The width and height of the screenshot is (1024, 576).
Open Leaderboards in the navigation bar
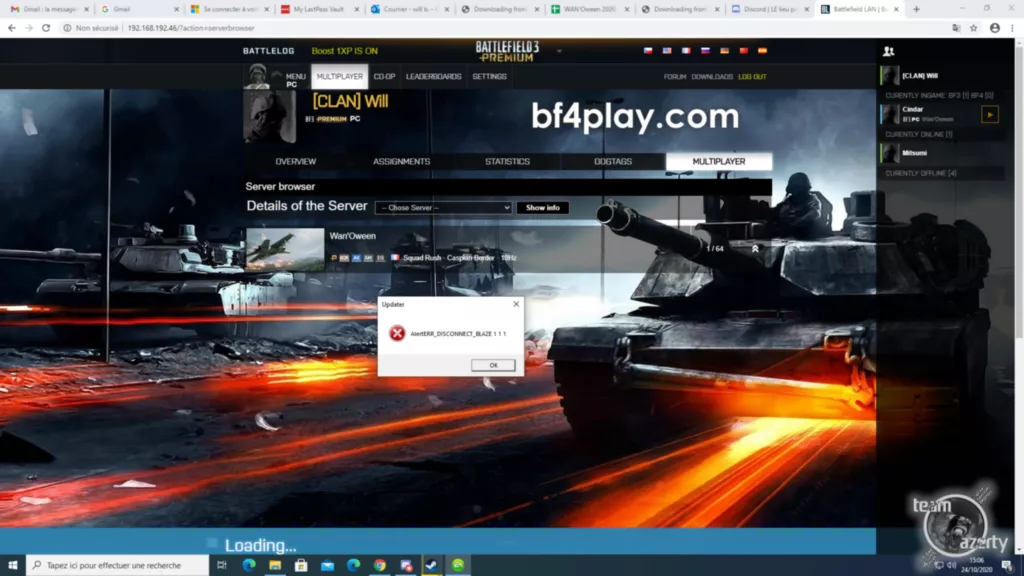pos(434,76)
